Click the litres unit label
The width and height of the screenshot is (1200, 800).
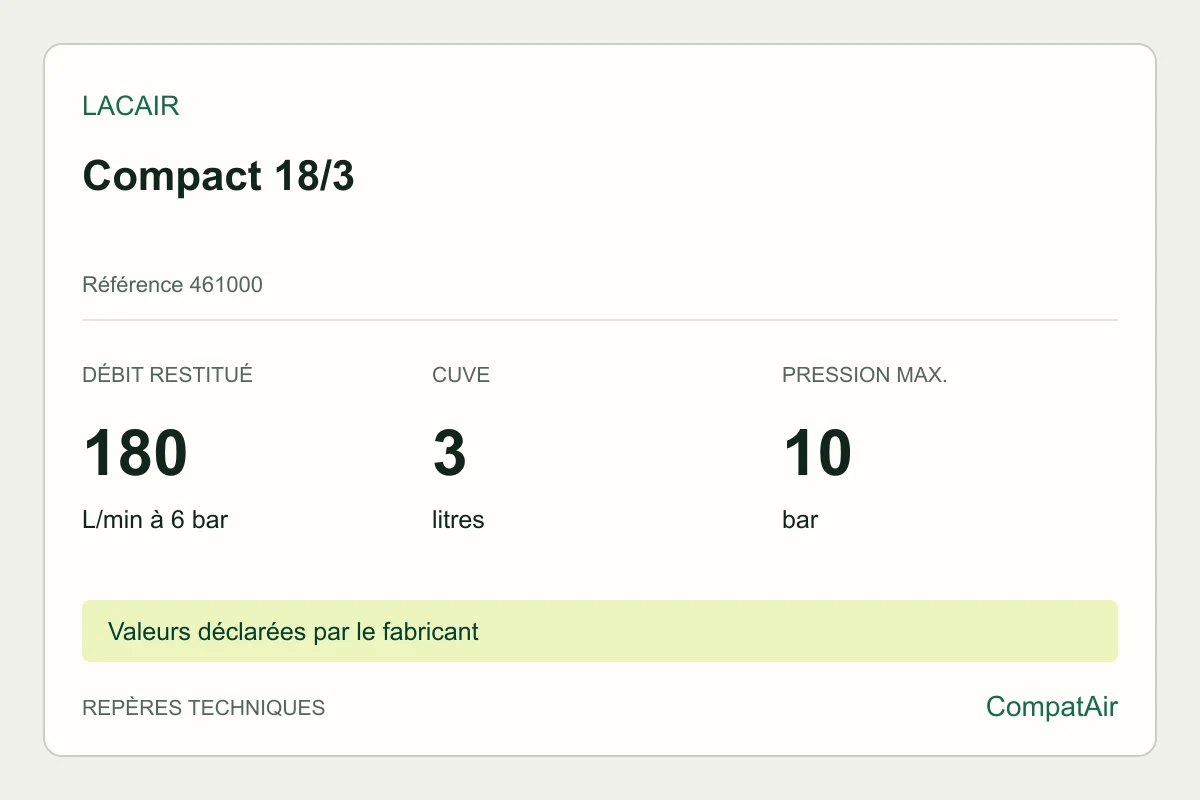(x=458, y=520)
